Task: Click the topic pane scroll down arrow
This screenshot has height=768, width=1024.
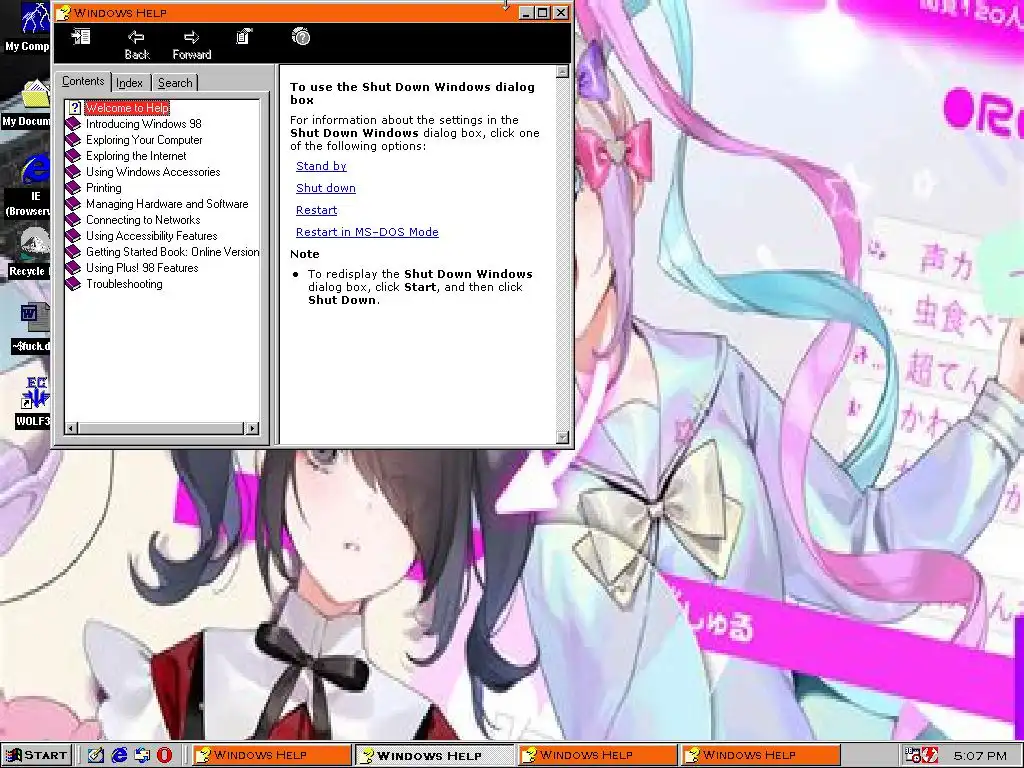Action: [563, 437]
